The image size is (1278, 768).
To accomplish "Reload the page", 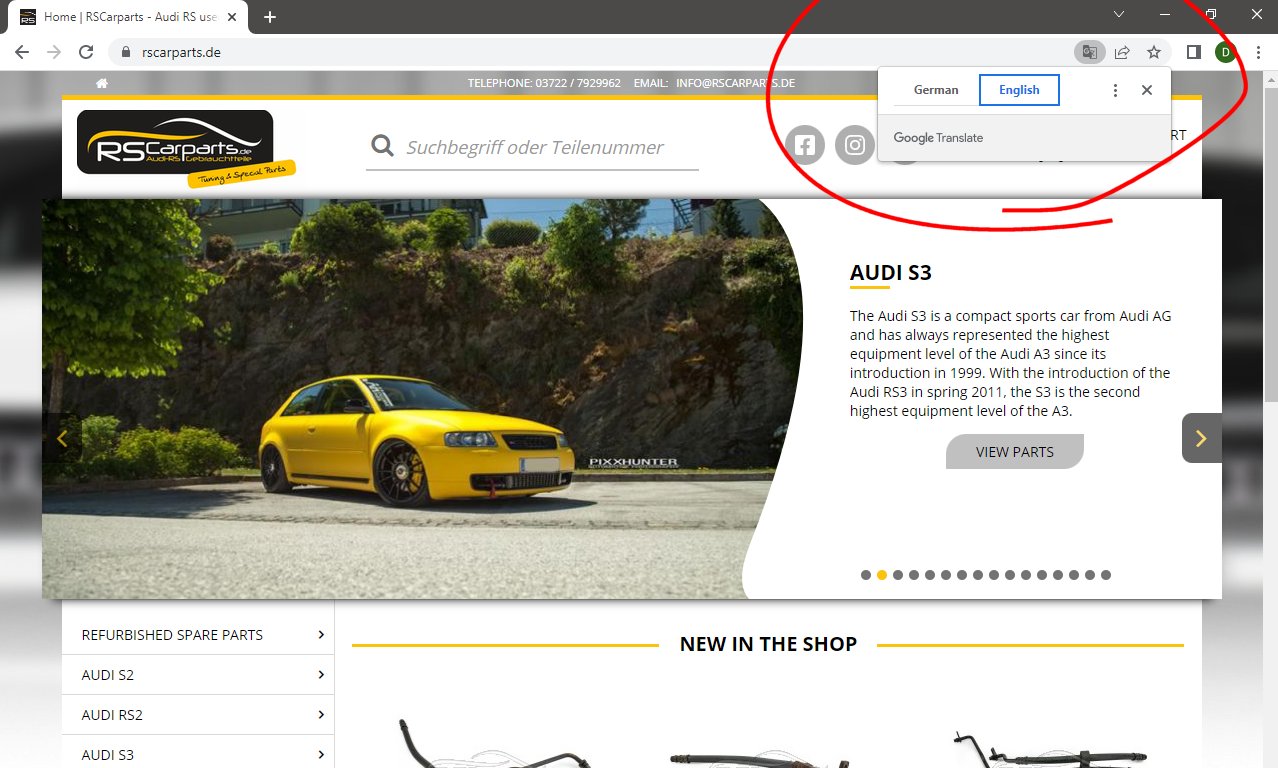I will (x=86, y=52).
